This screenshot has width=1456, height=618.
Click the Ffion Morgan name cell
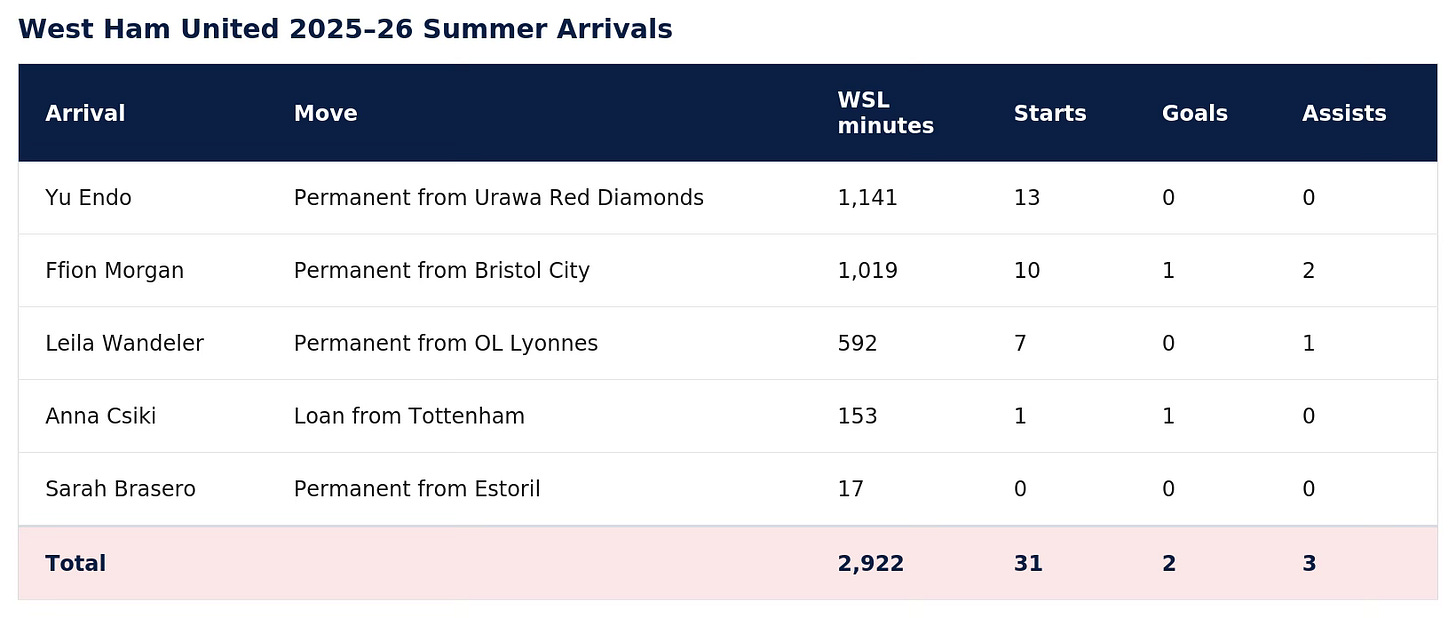point(114,271)
